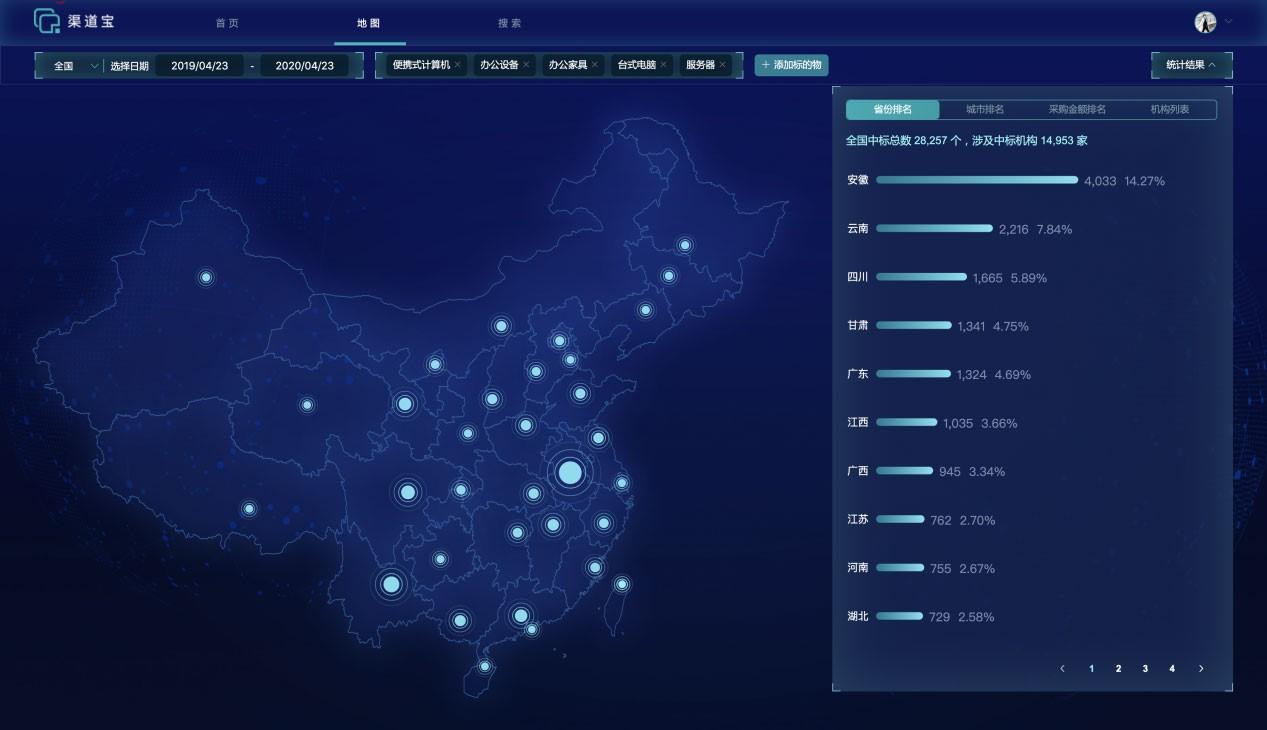Screen dimensions: 1267x730
Task: Collapse the 统计结果 panel
Action: (1191, 65)
